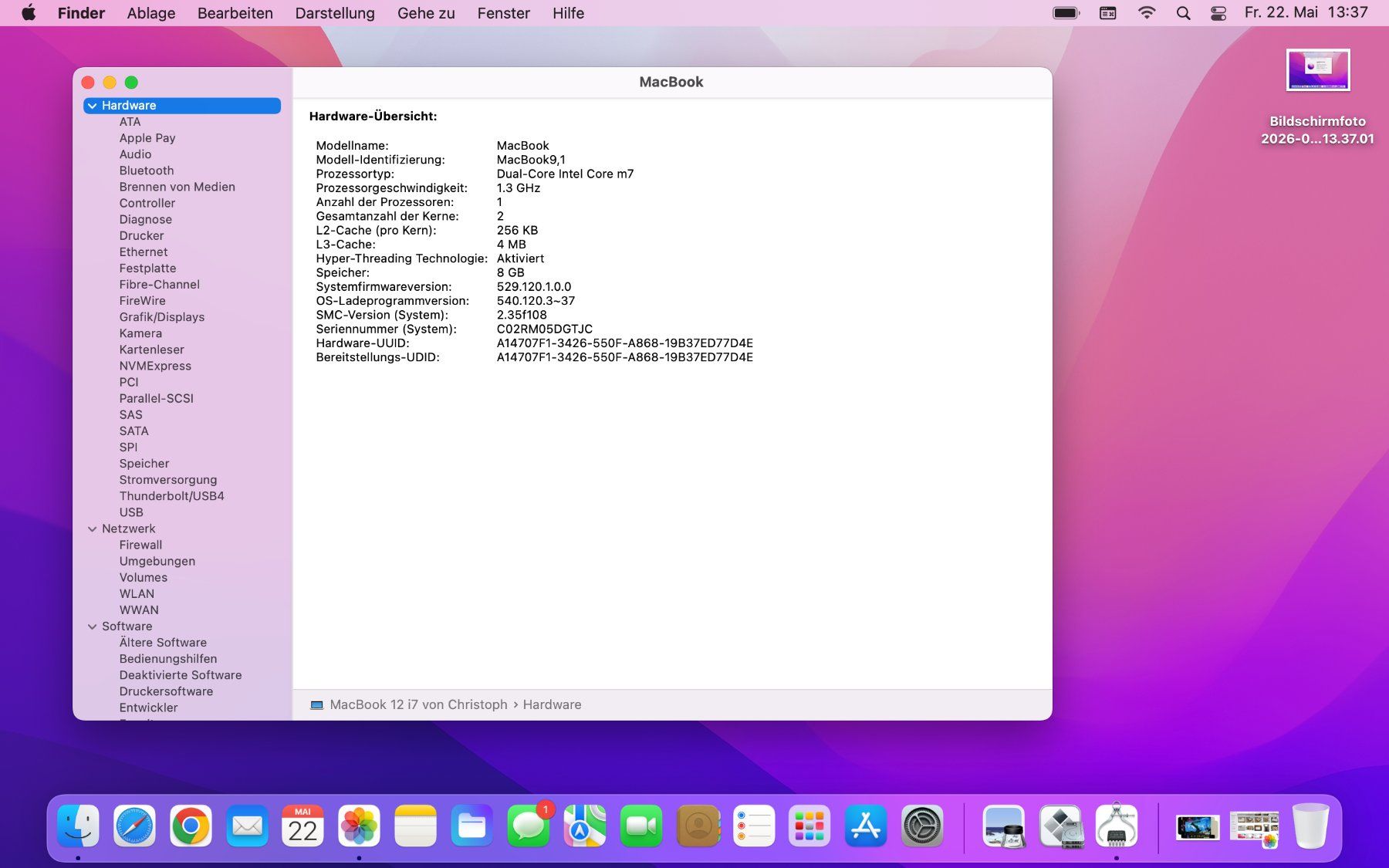Image resolution: width=1389 pixels, height=868 pixels.
Task: Open Boot Camp Assistant icon in Dock
Action: tap(1060, 826)
